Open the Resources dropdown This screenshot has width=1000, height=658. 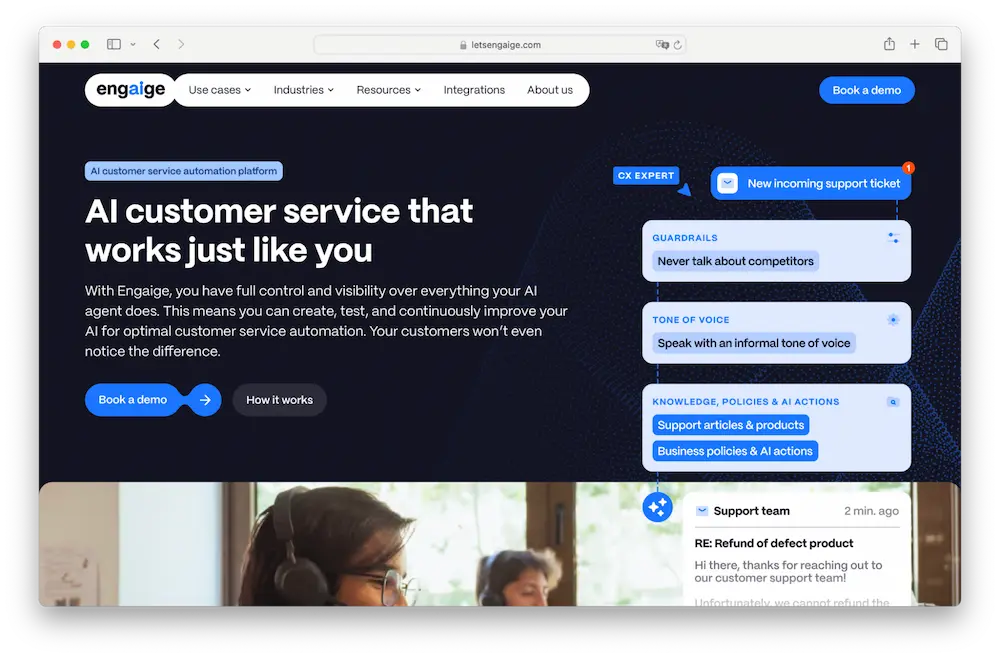pos(388,90)
